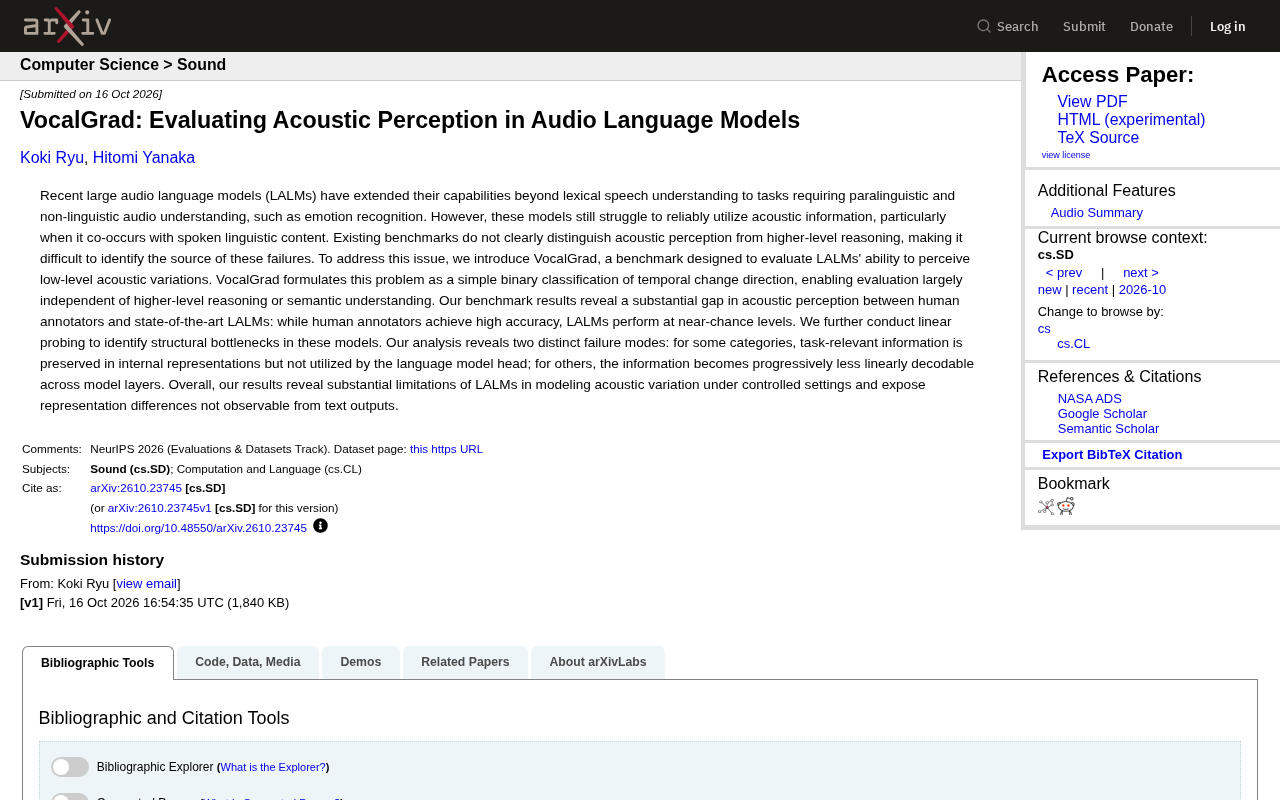
Task: Click Donate in the header
Action: (x=1151, y=26)
